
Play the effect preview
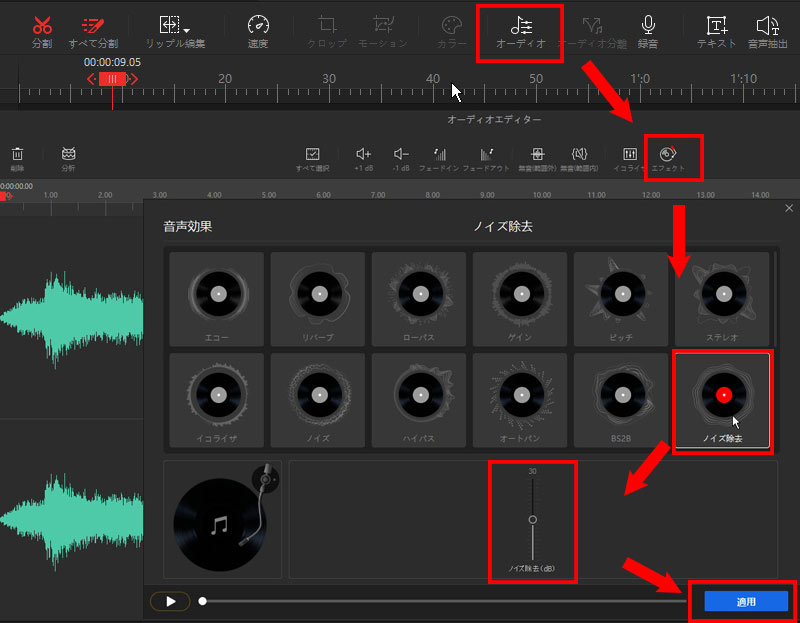pyautogui.click(x=170, y=601)
